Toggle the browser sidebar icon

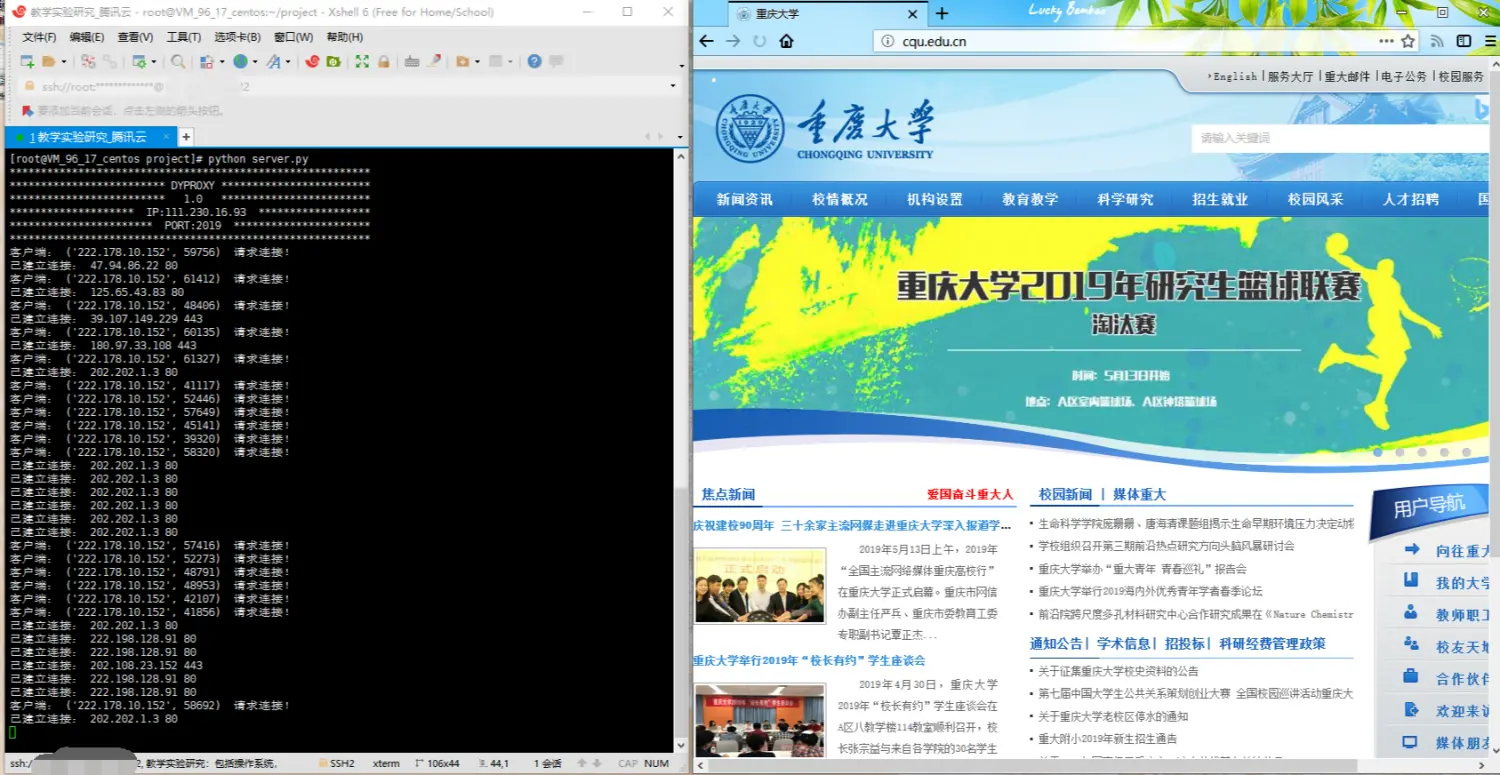tap(1464, 41)
